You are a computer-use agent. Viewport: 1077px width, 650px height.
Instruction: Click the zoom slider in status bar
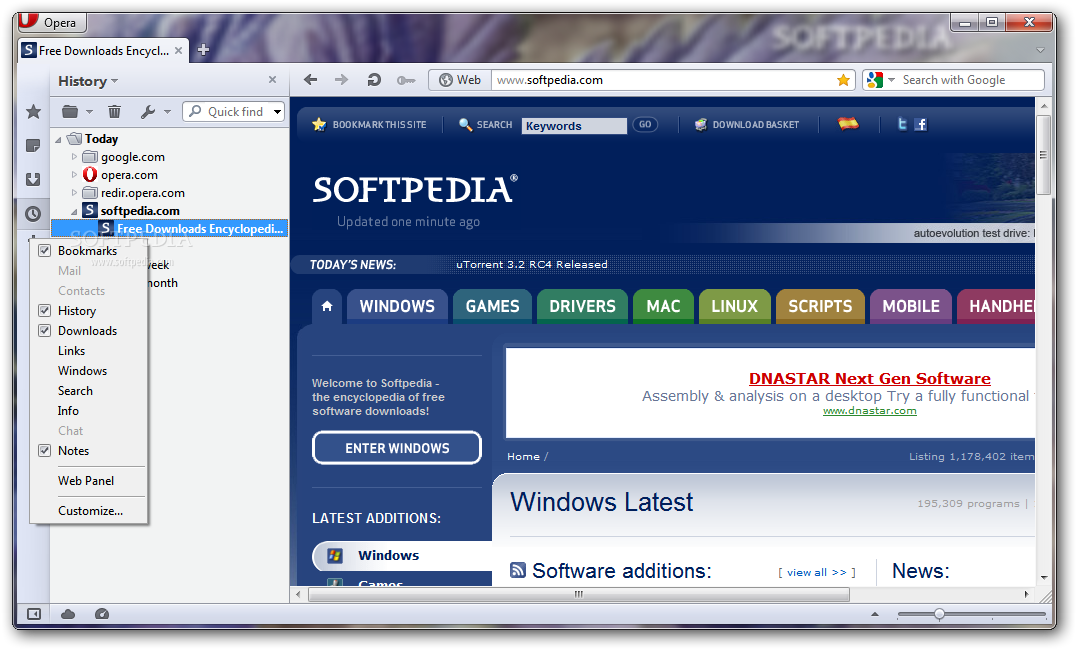(971, 614)
